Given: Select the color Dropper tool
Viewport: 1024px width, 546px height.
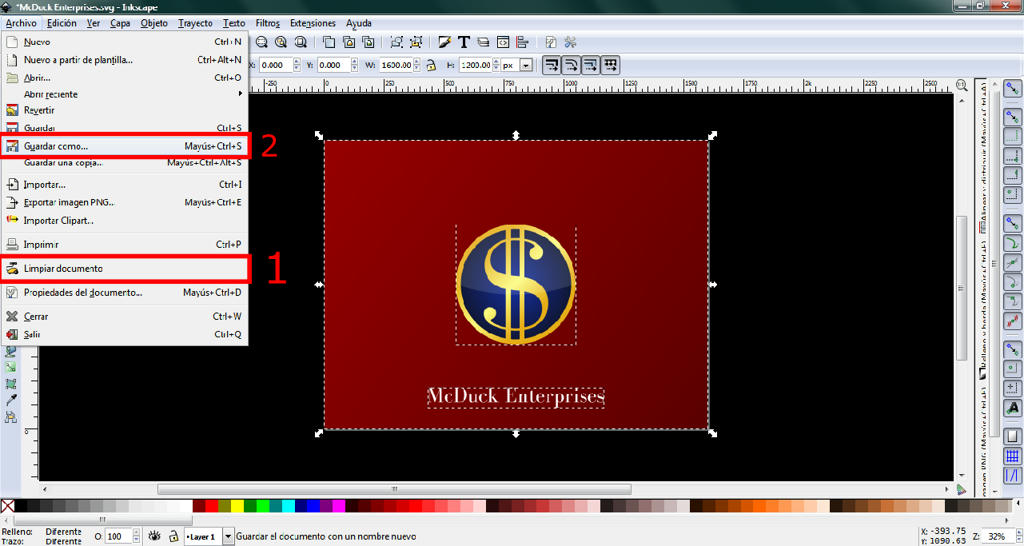Looking at the screenshot, I should [10, 400].
